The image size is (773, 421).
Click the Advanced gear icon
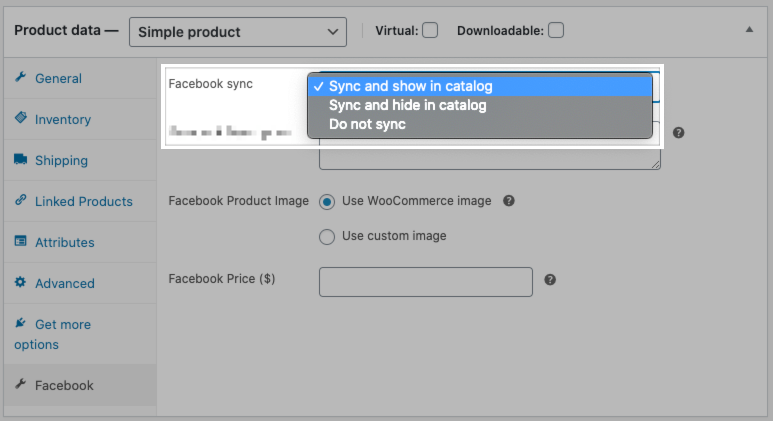click(x=20, y=281)
